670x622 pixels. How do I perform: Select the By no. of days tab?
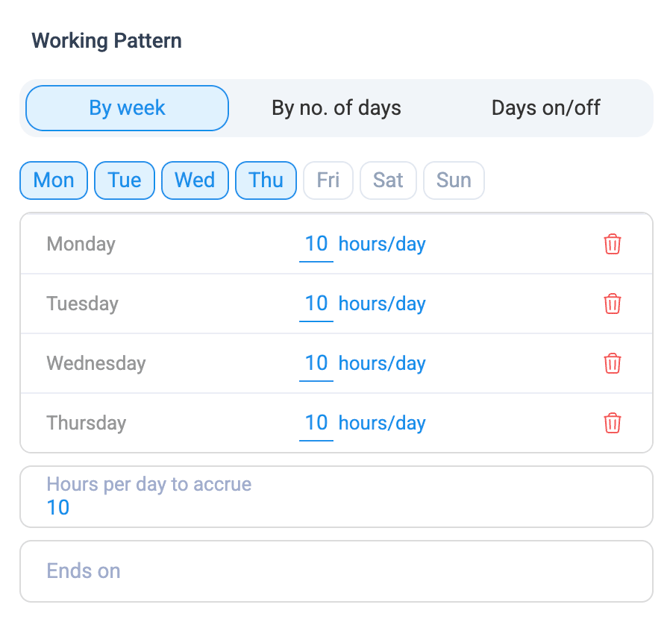tap(336, 108)
